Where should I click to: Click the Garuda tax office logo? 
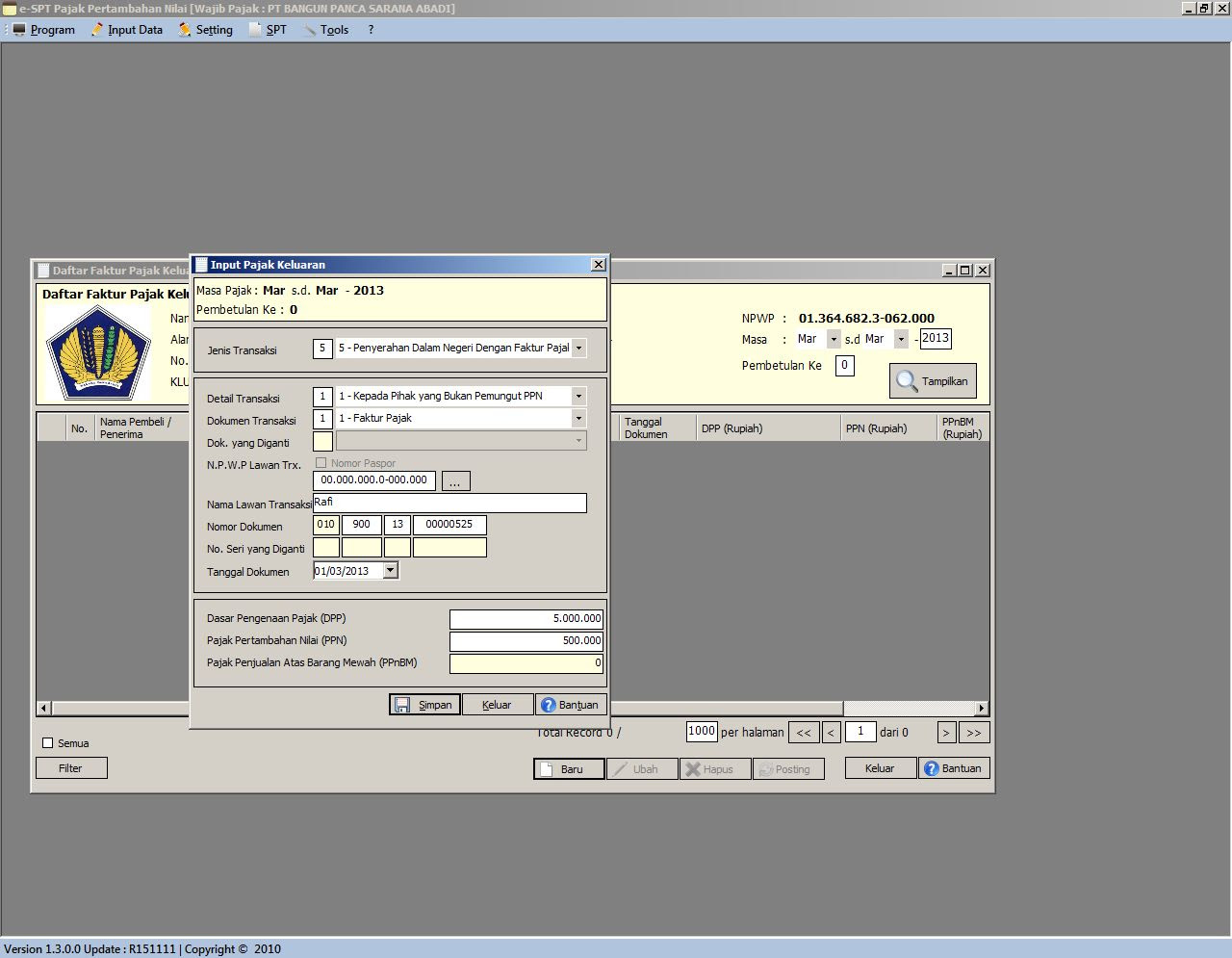pos(98,353)
